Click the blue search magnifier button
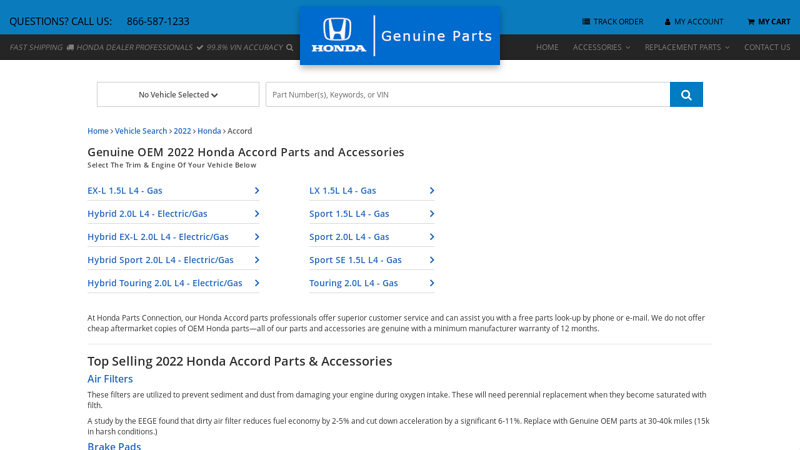The image size is (800, 450). tap(686, 94)
